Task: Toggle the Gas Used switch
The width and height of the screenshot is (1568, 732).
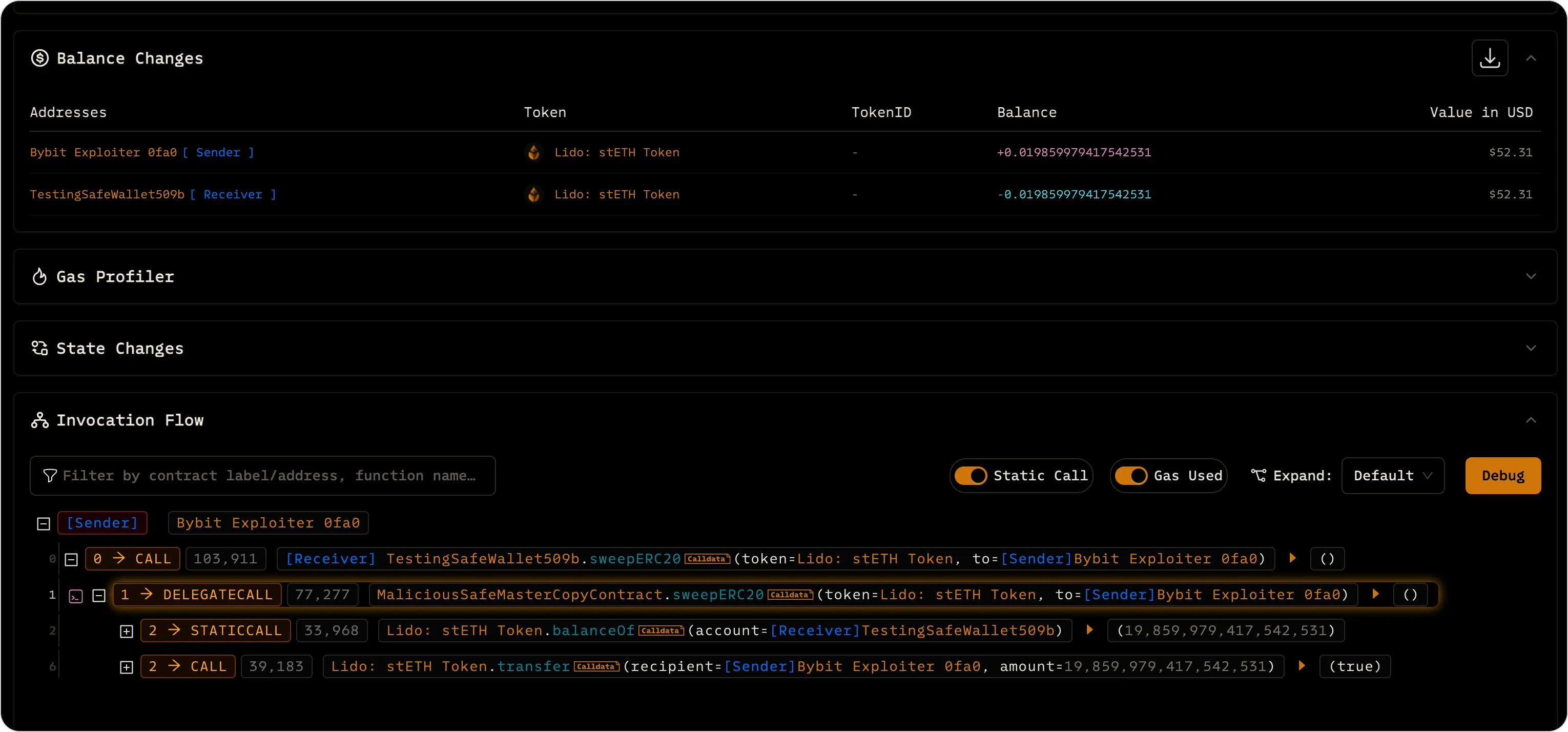Action: 1131,476
